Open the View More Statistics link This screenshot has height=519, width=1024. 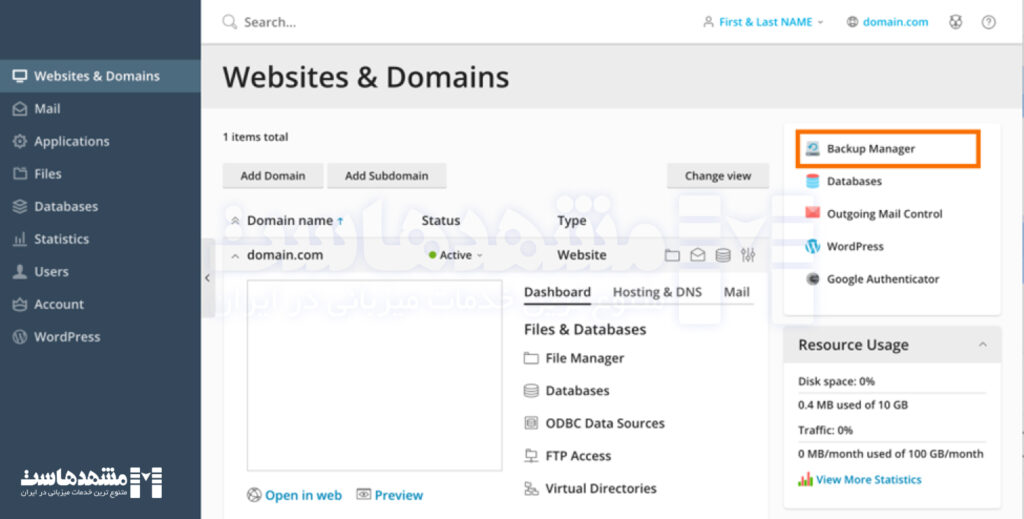pos(868,480)
